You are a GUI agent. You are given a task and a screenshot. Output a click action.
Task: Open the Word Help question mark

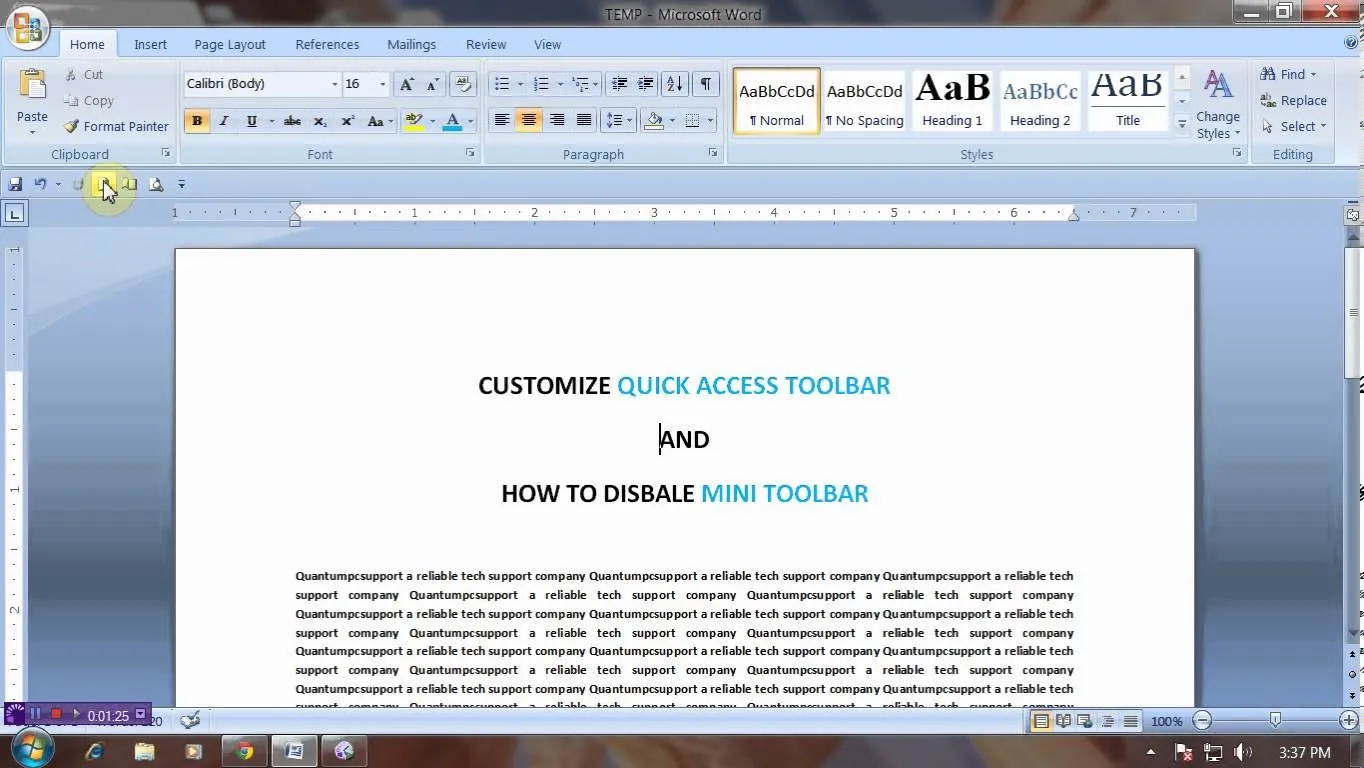coord(1352,44)
